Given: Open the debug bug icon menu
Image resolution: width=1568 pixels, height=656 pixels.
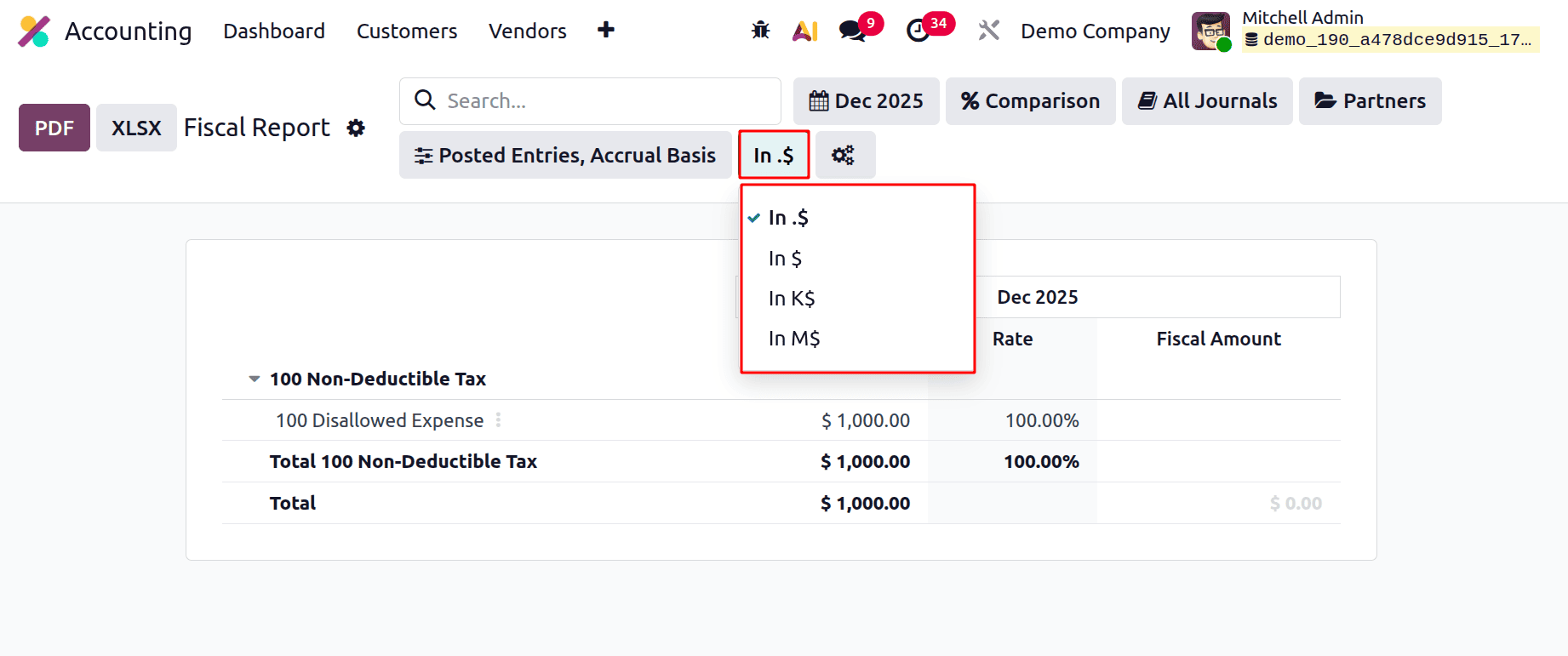Looking at the screenshot, I should tap(761, 31).
